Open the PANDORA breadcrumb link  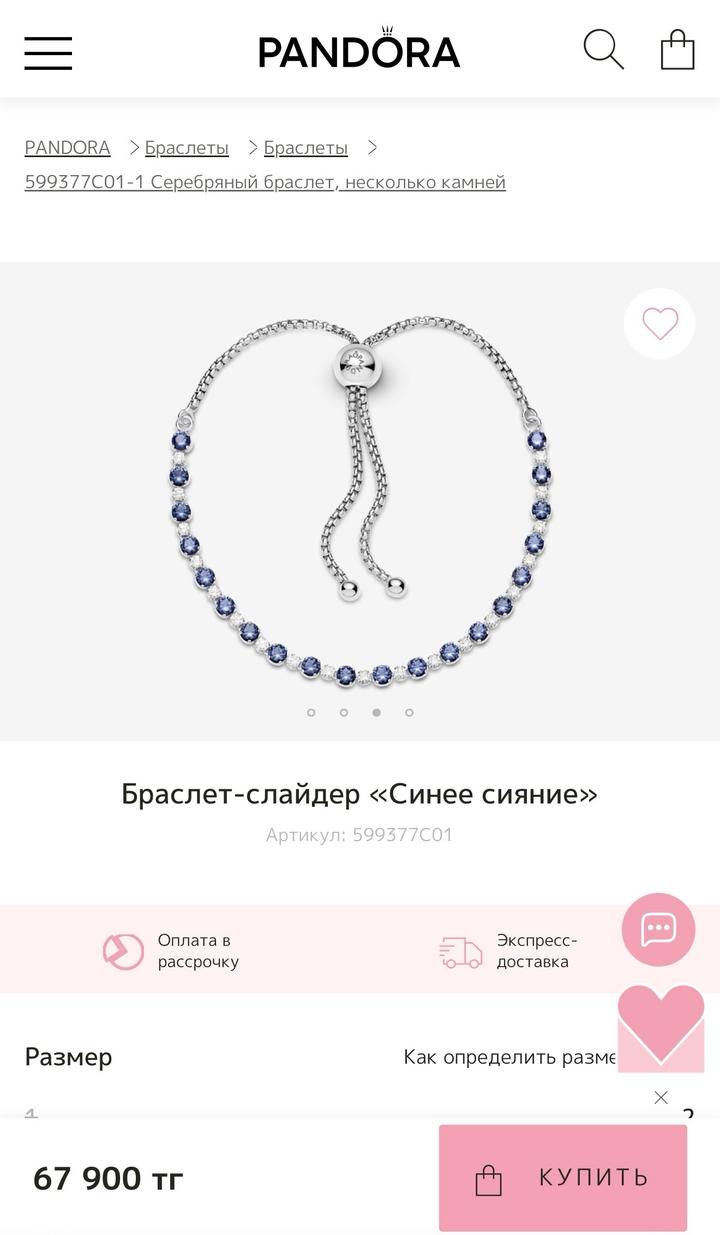pyautogui.click(x=67, y=148)
